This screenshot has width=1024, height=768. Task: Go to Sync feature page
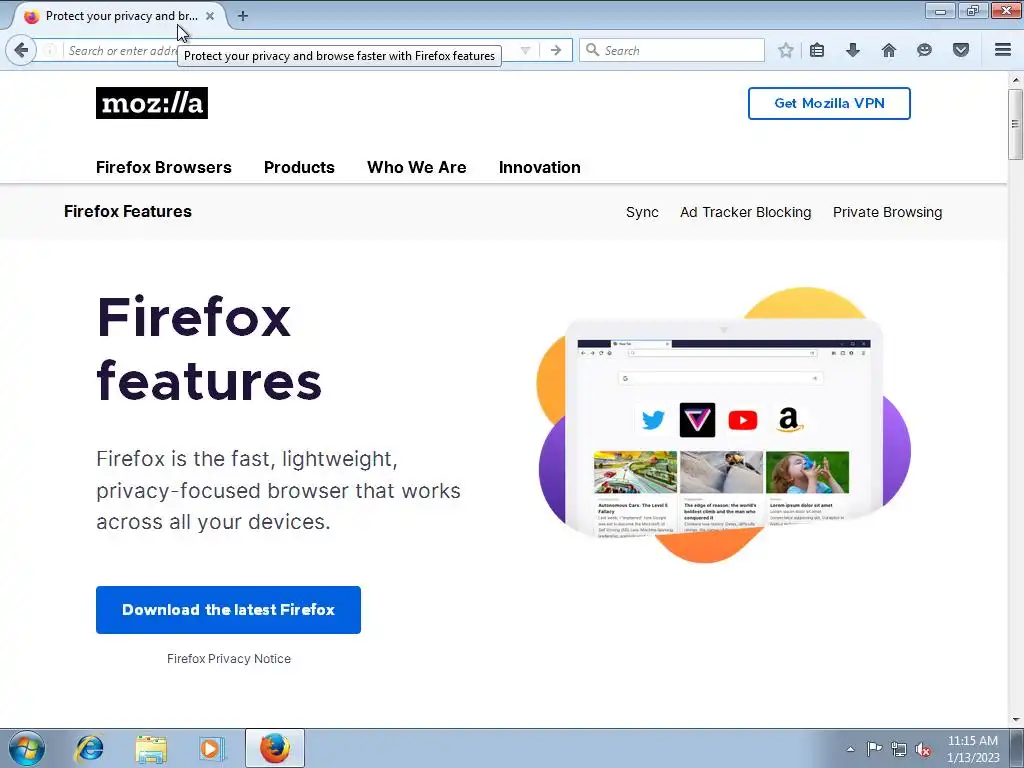[642, 212]
